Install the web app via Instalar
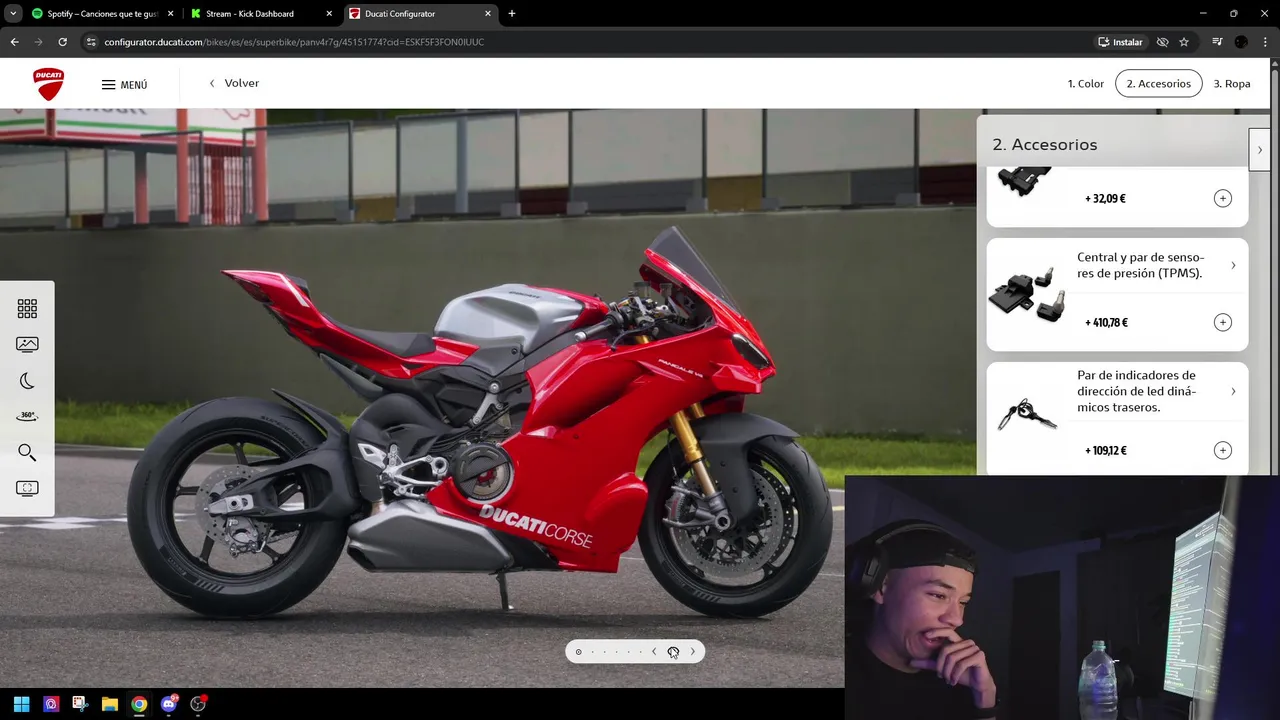The height and width of the screenshot is (720, 1280). coord(1120,42)
